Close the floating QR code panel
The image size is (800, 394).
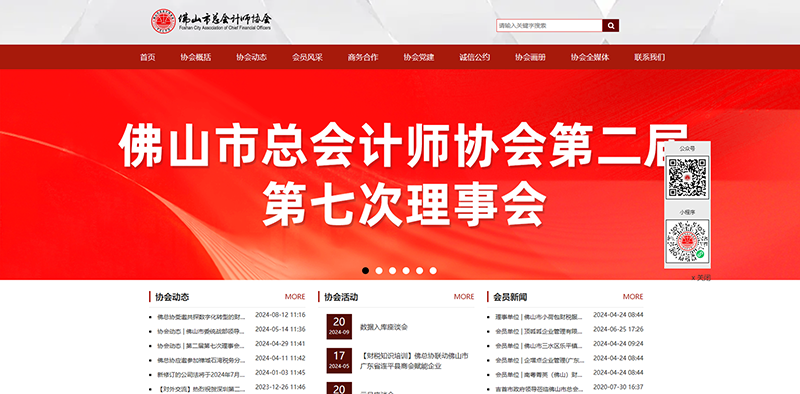701,278
